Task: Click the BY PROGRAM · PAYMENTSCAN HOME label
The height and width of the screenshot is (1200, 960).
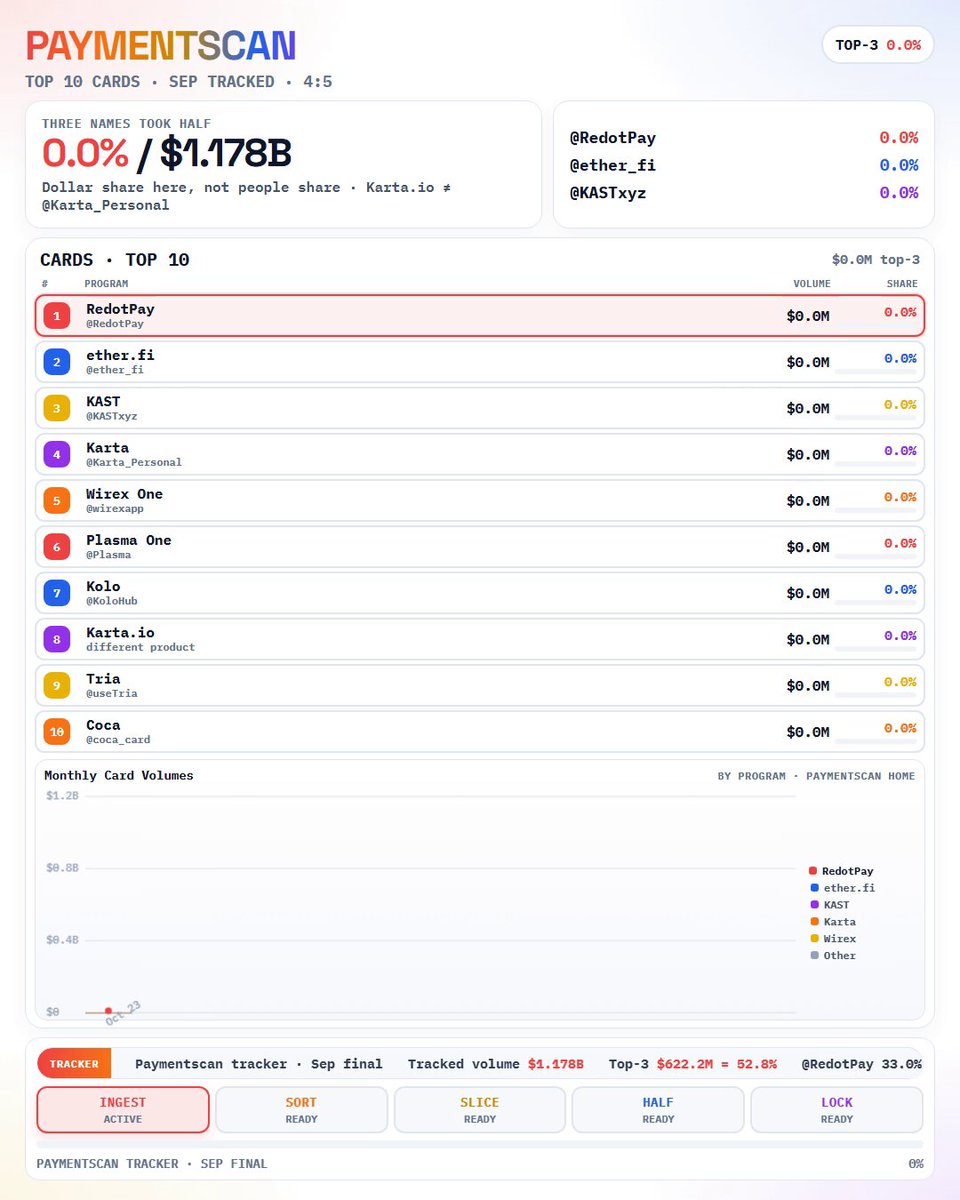Action: 816,776
